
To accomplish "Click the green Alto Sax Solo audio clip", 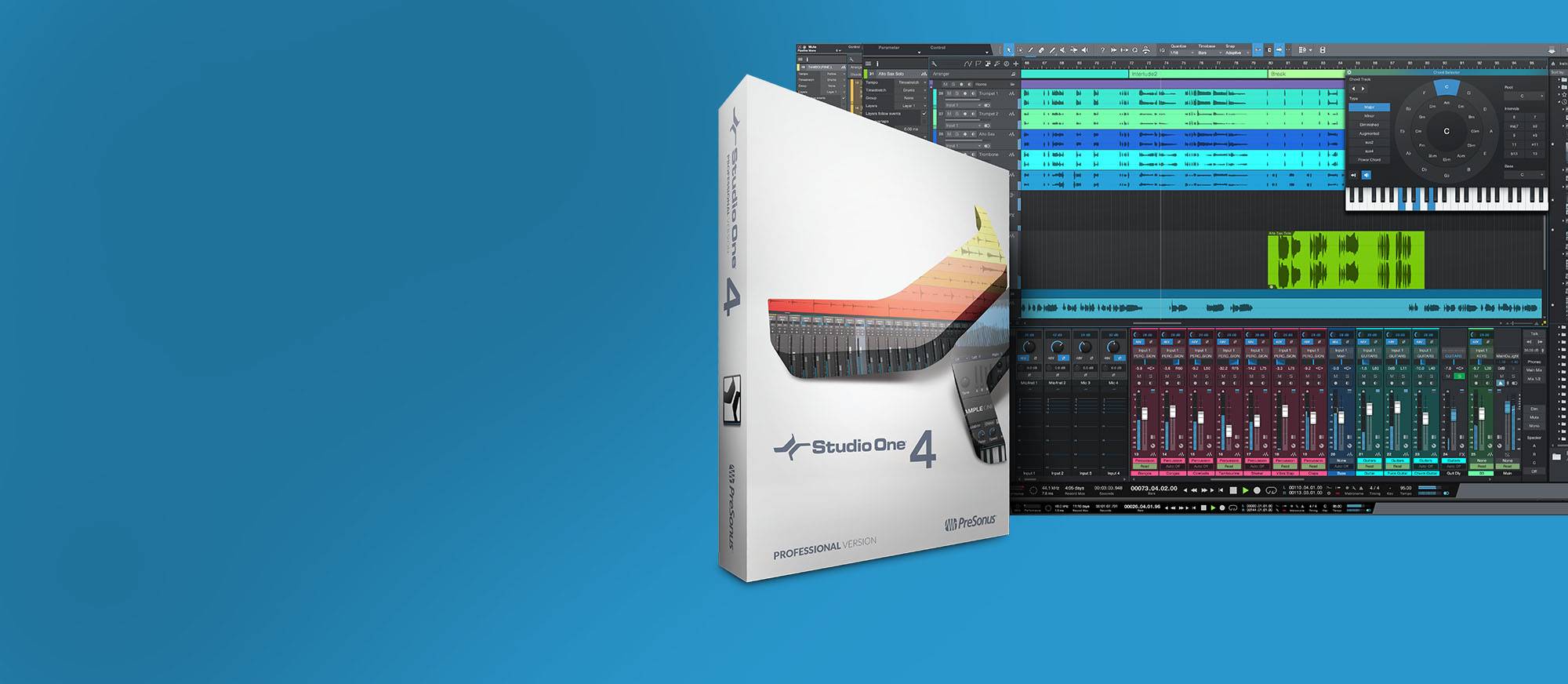I will [x=1345, y=260].
